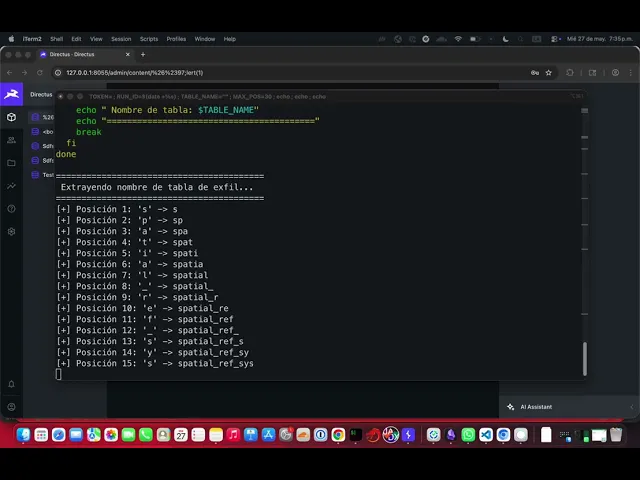
Task: Click the 'break' keyword in the terminal
Action: pos(89,132)
